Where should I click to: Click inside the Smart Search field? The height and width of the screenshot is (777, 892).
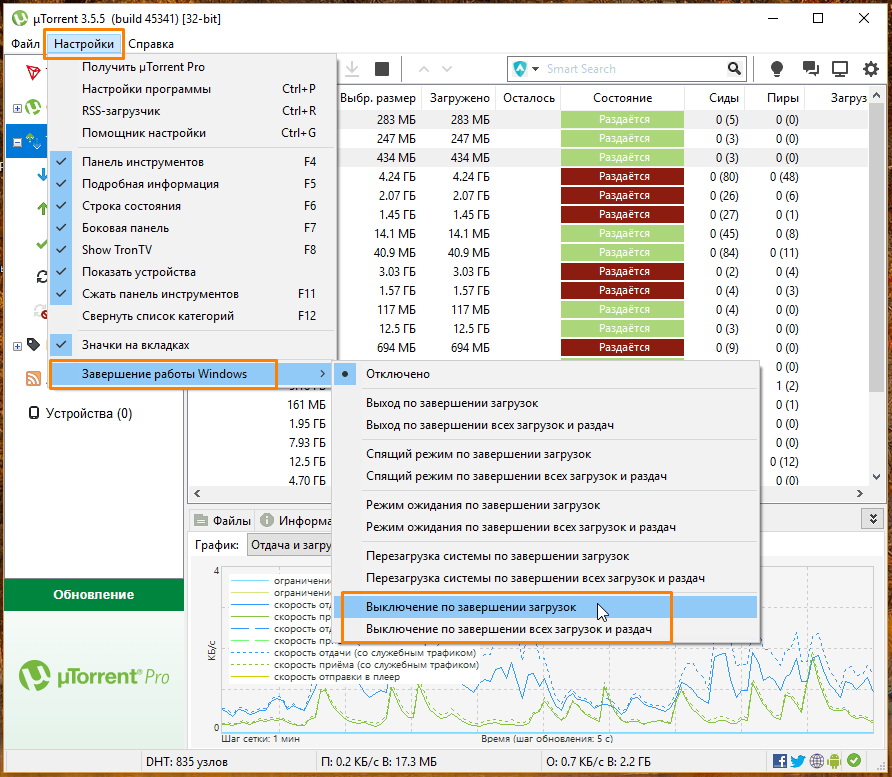click(x=634, y=69)
